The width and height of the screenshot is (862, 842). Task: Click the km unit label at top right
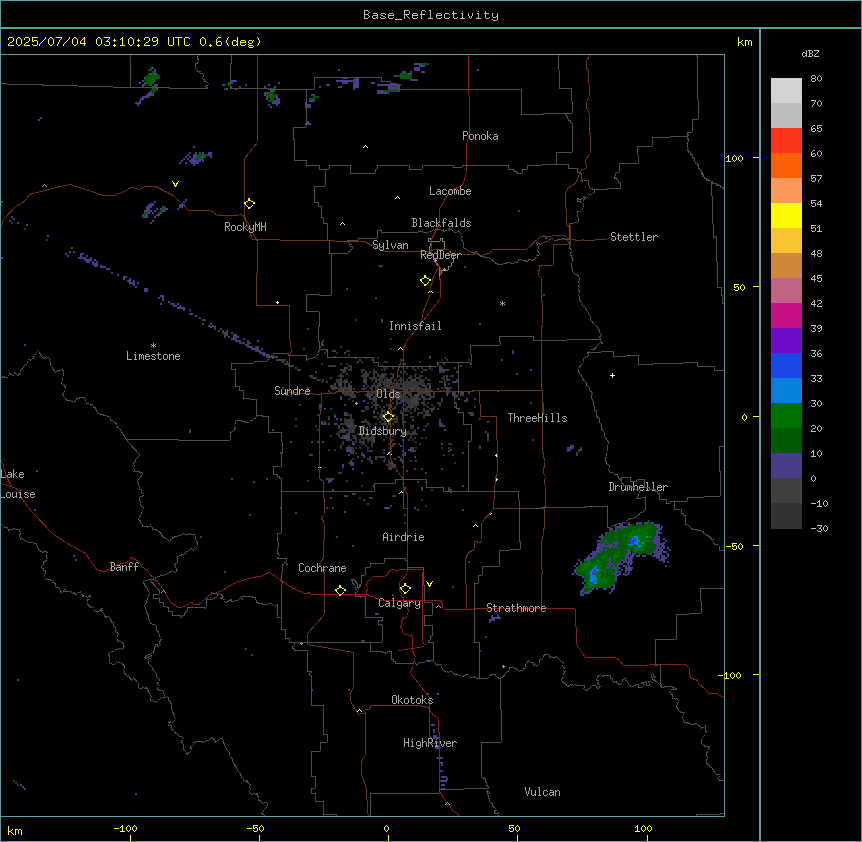click(x=745, y=42)
